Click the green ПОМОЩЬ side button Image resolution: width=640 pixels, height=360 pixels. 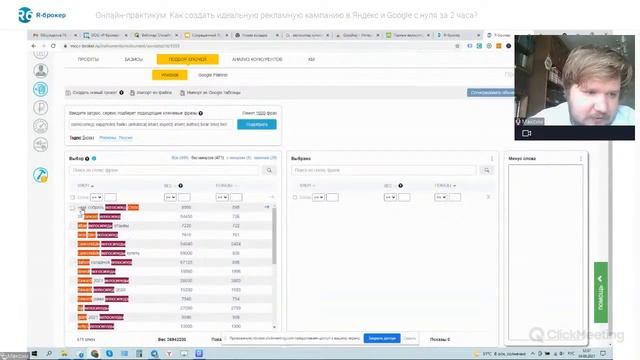[x=601, y=292]
